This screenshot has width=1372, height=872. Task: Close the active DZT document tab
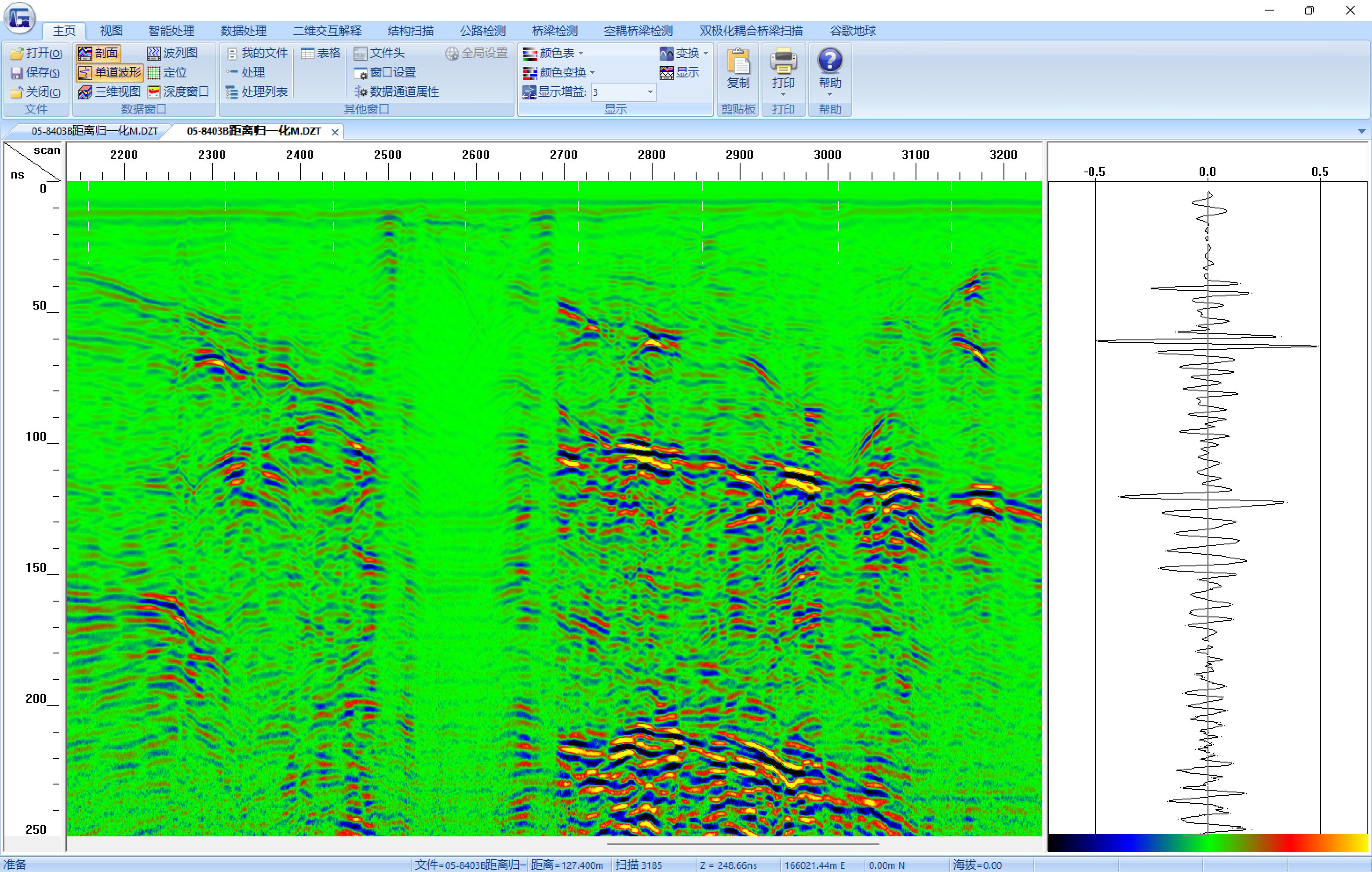tap(335, 132)
